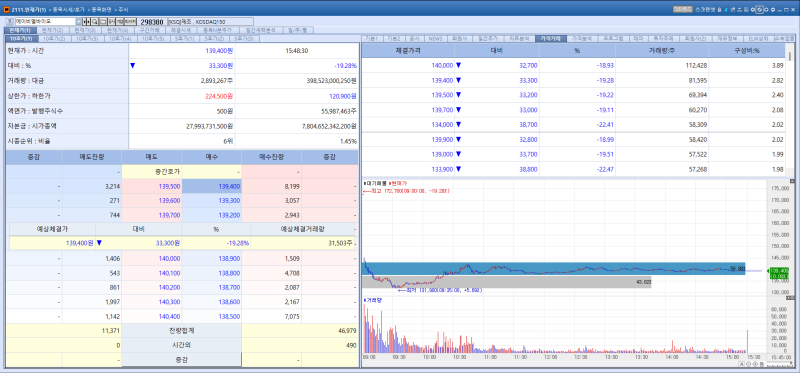Select the 10호가(3) sub-tab
Viewport: 800px width, 373px height.
88,38
